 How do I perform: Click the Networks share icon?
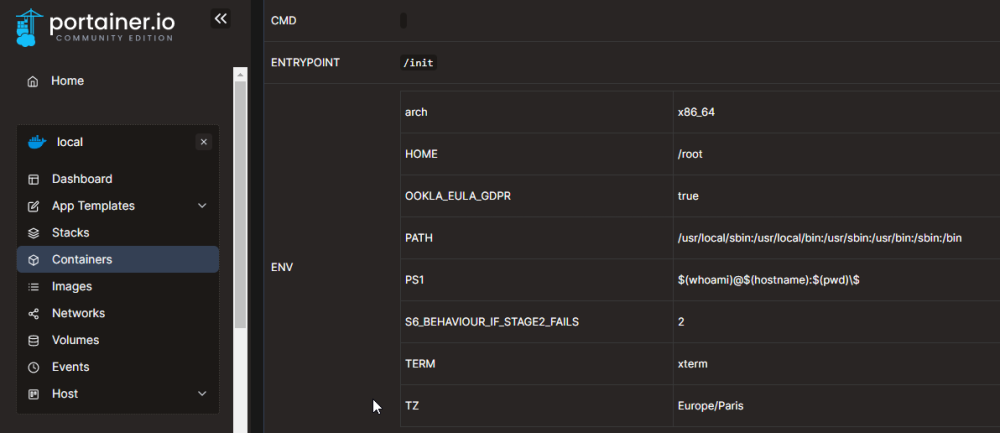(33, 314)
